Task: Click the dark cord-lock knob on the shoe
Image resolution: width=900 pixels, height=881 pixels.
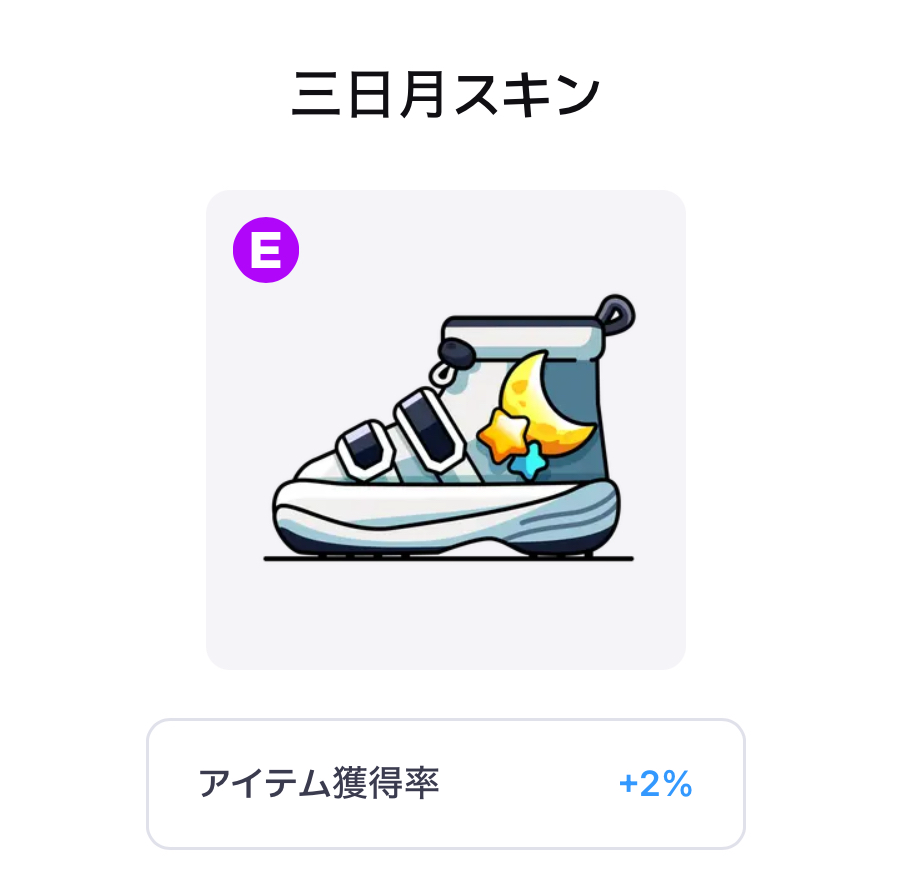Action: pyautogui.click(x=457, y=351)
